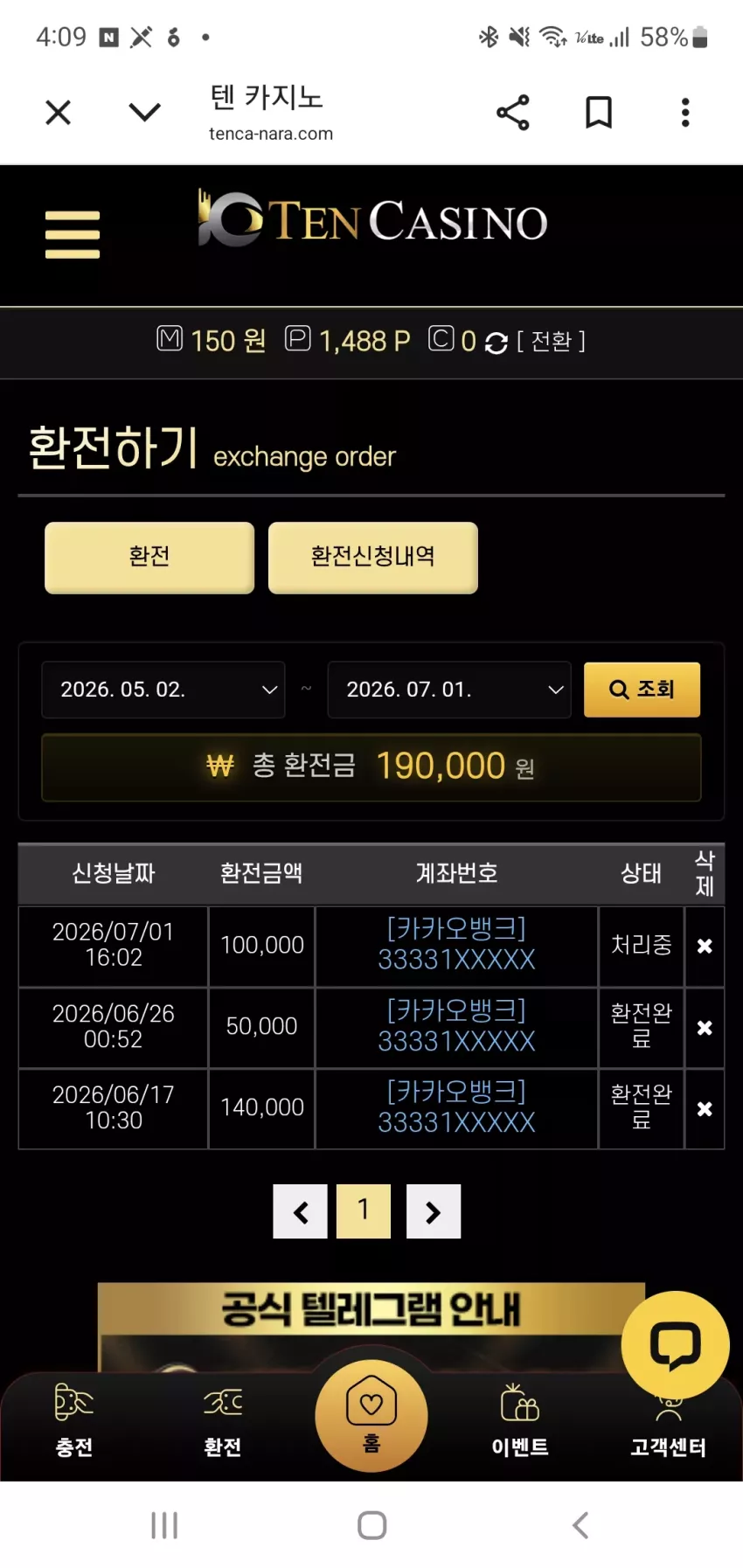
Task: Switch to the 환전신청내역 tab
Action: pos(373,558)
